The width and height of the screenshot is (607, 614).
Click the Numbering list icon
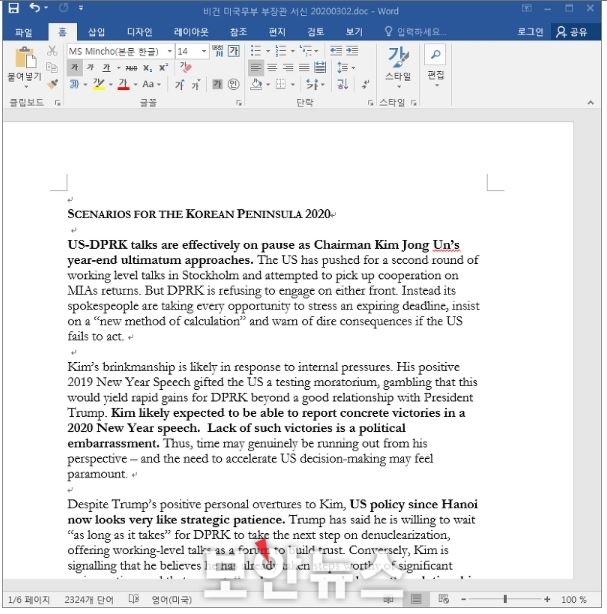[281, 51]
